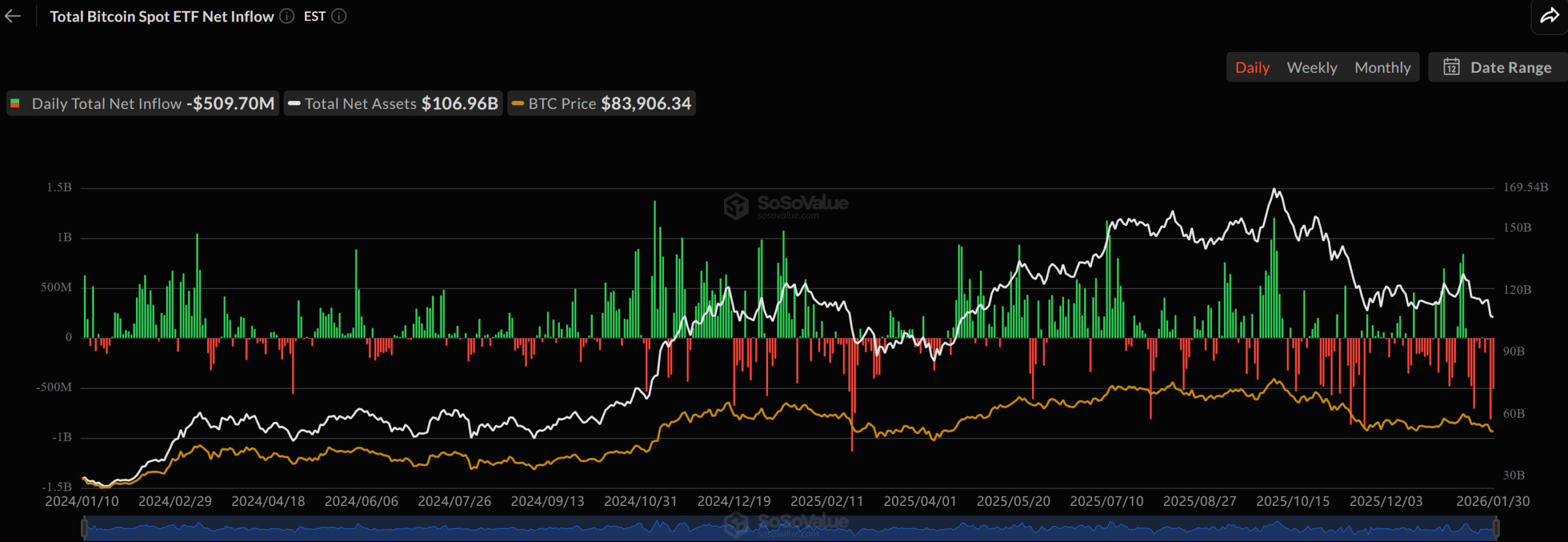Toggle the Daily Total Net Inflow series
This screenshot has width=1568, height=542.
[143, 104]
